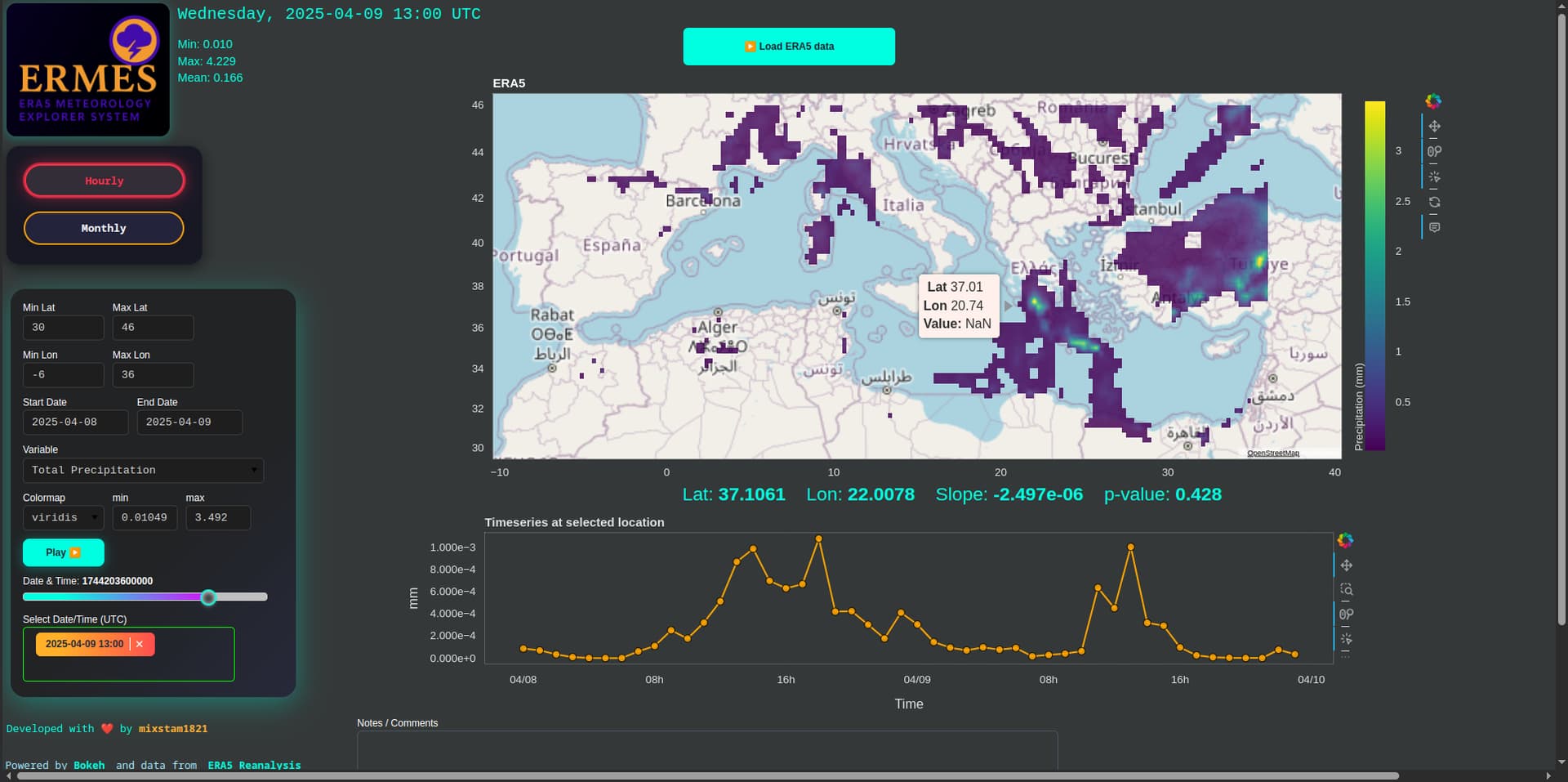The image size is (1568, 782).
Task: Open the Variable dropdown showing Total Precipitation
Action: coord(144,470)
